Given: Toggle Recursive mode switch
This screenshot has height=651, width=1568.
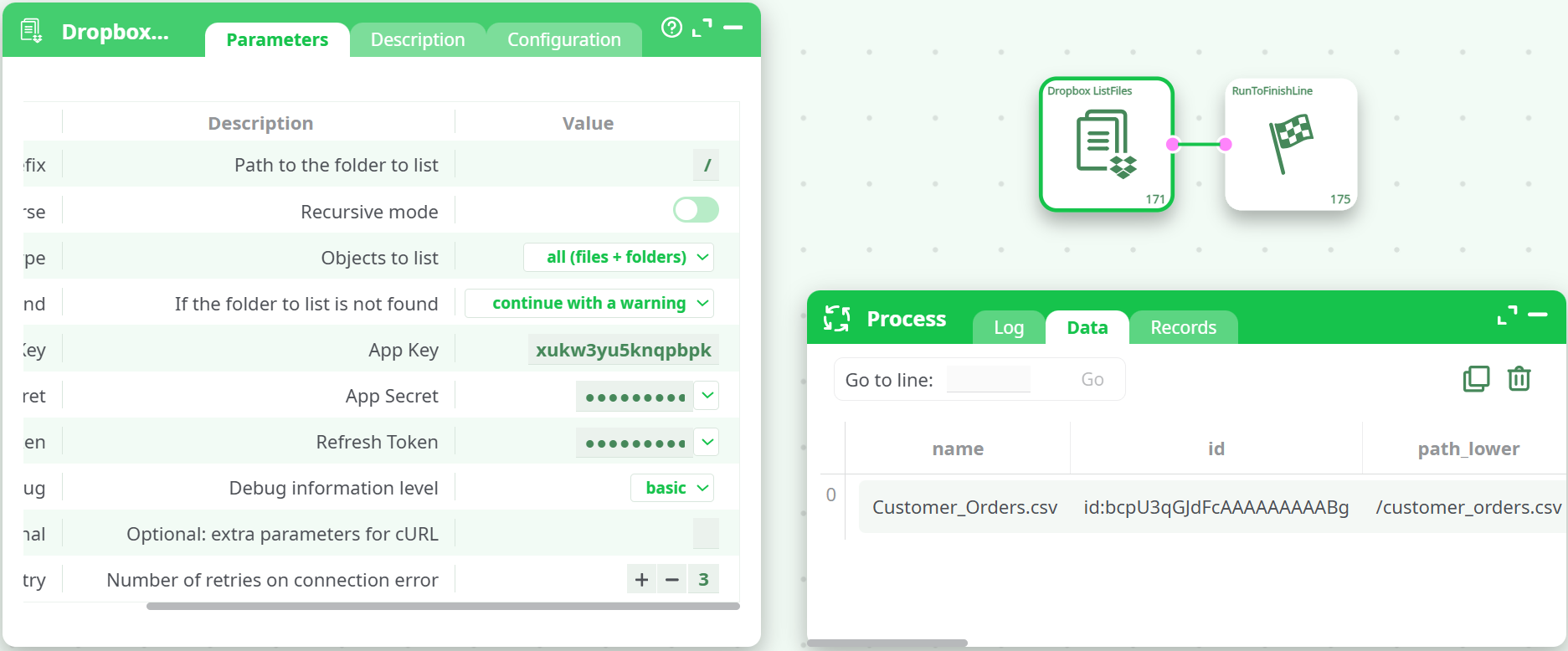Looking at the screenshot, I should pyautogui.click(x=696, y=210).
